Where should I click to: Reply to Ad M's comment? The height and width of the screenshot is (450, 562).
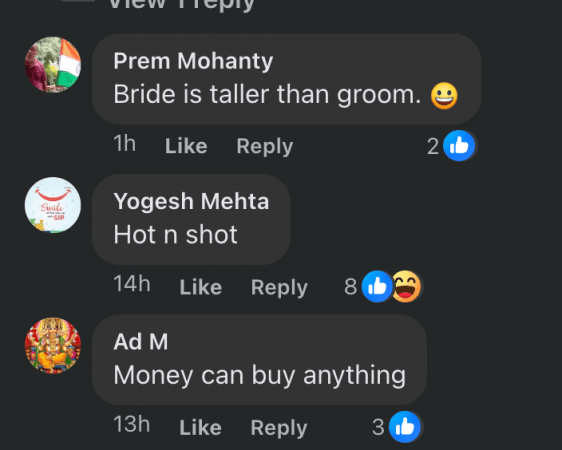coord(279,428)
